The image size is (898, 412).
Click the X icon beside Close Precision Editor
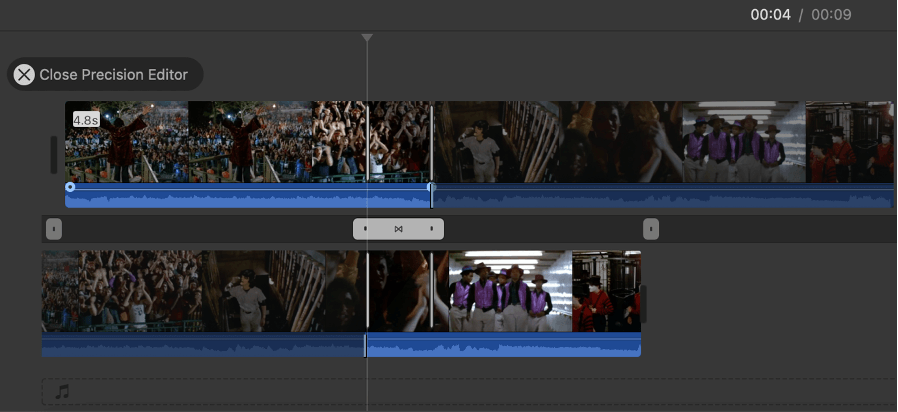click(24, 74)
